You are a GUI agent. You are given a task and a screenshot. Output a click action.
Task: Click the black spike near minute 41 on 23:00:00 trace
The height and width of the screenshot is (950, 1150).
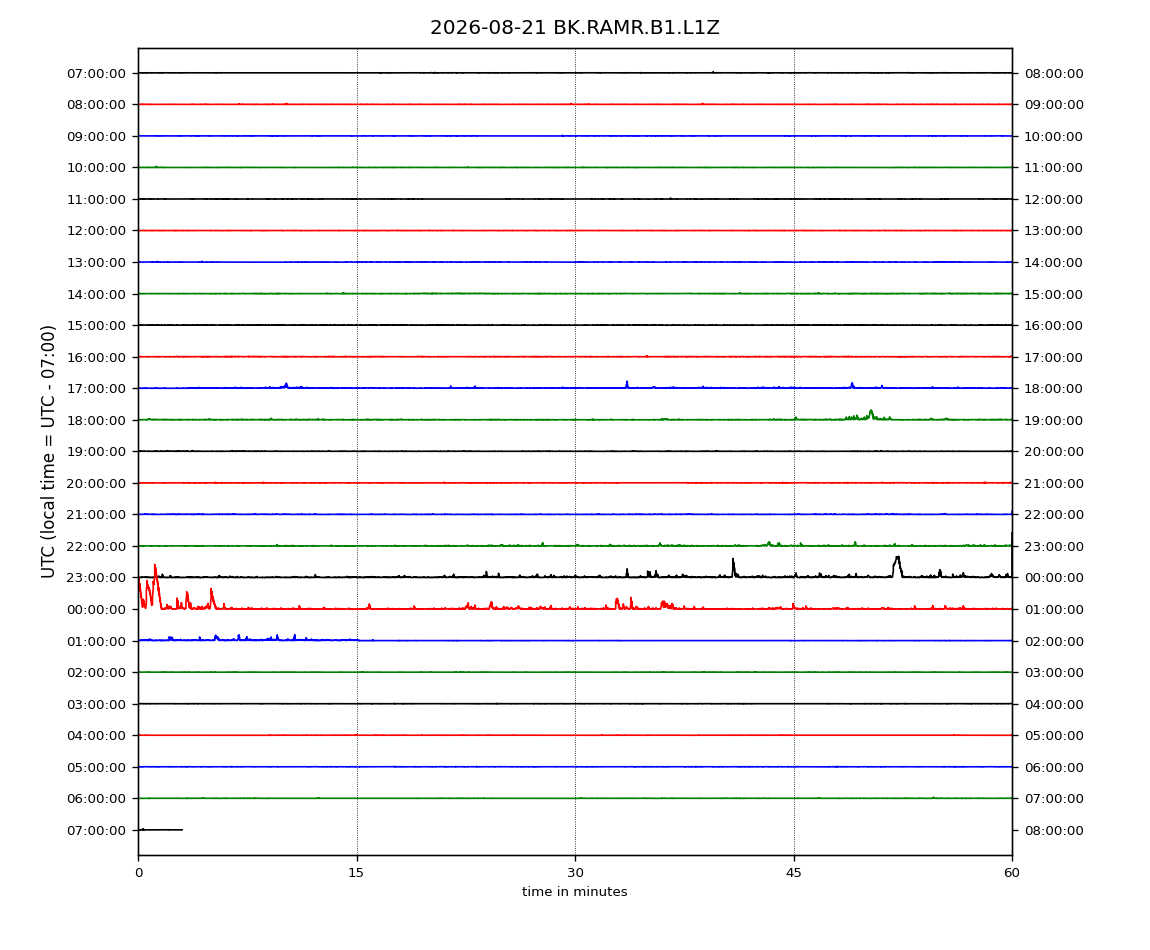(x=733, y=568)
